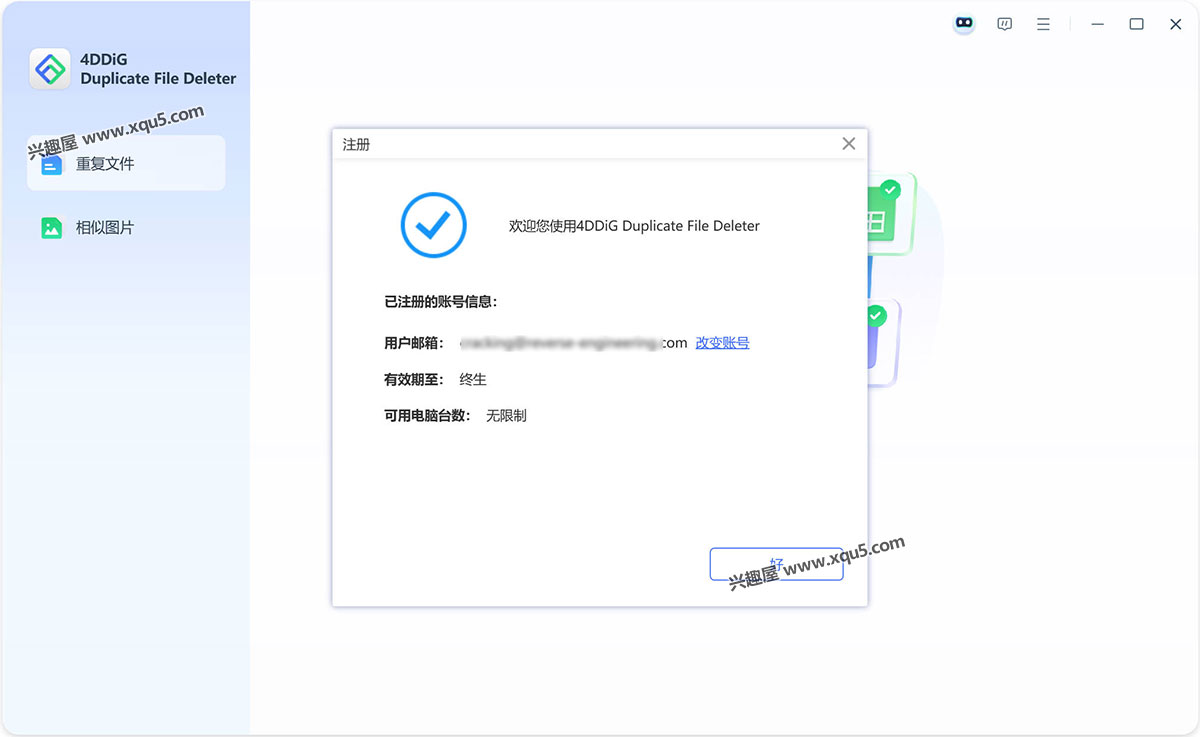Open the 相似图片 sidebar tab
1200x737 pixels.
click(x=126, y=227)
